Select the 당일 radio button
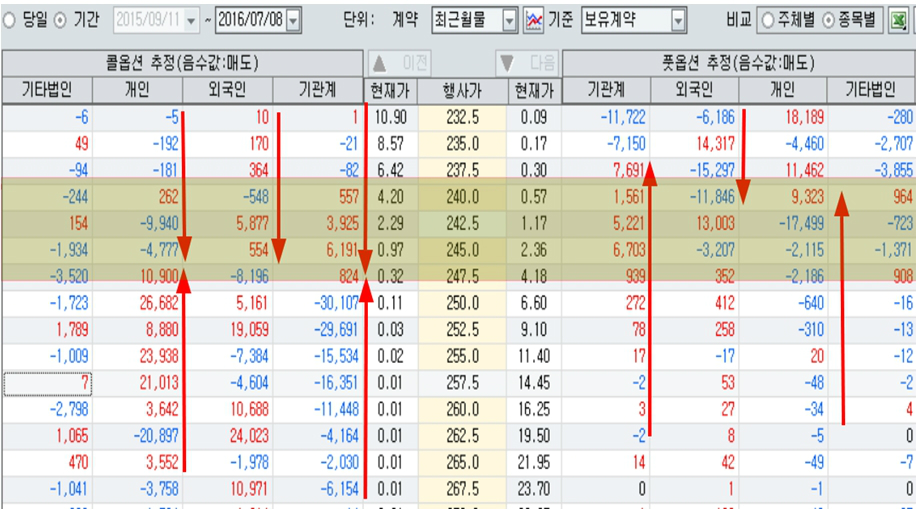 10,19
